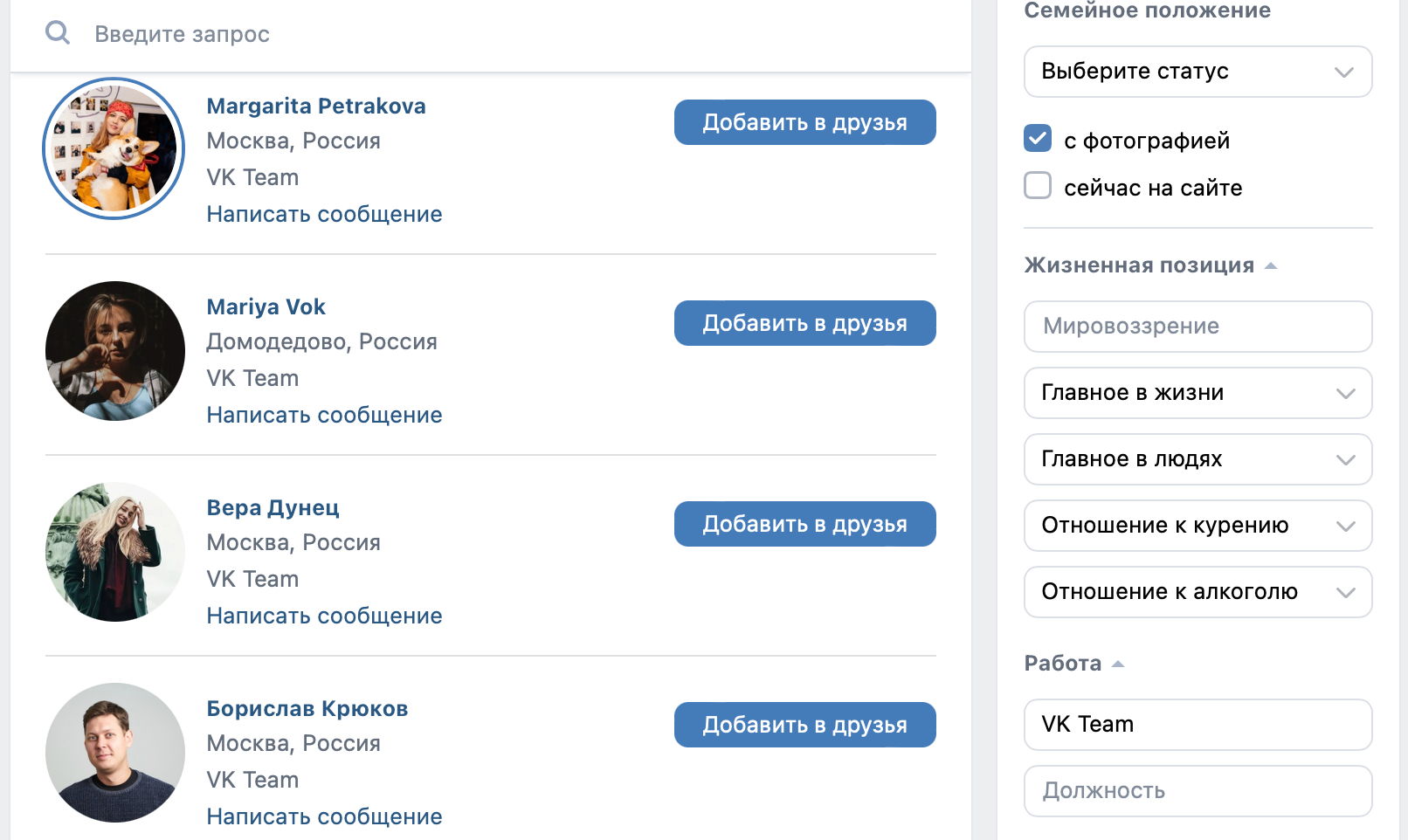Open the 'Главное в людях' dropdown

[1197, 459]
